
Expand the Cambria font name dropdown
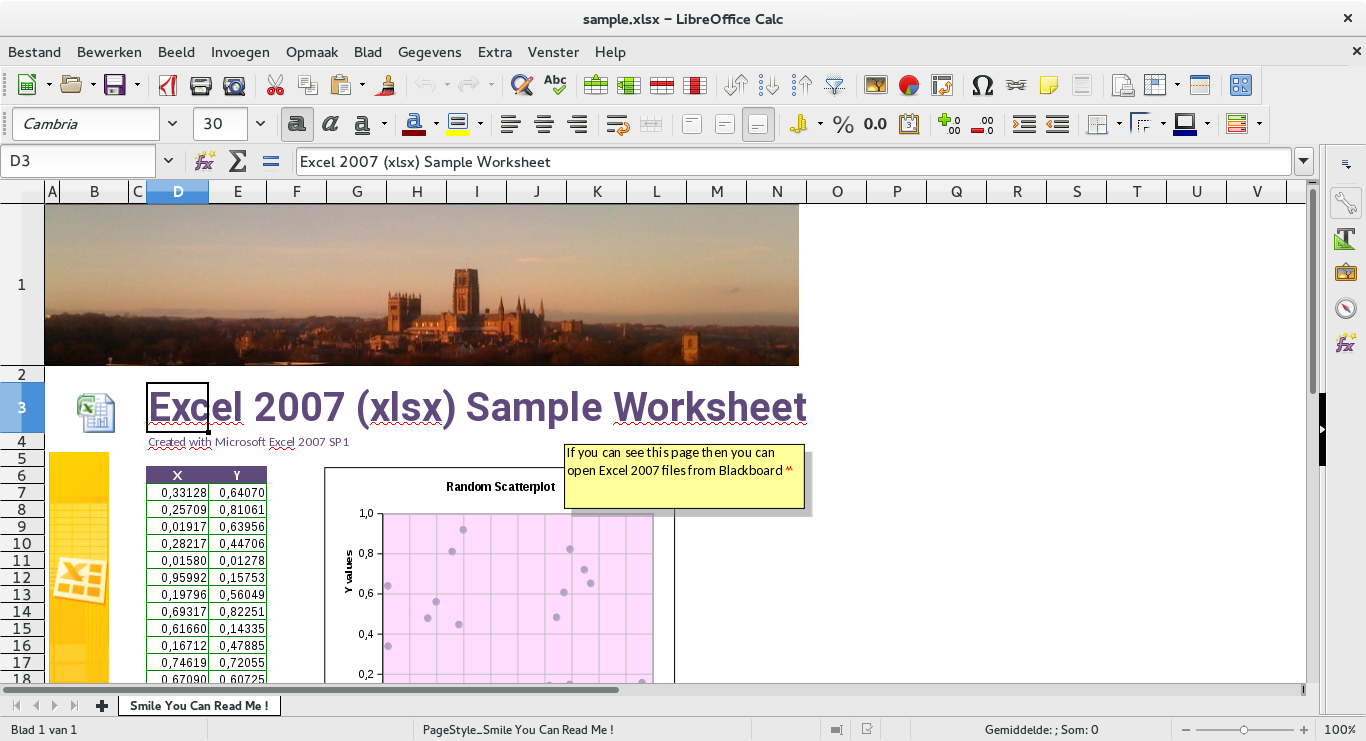pyautogui.click(x=172, y=124)
